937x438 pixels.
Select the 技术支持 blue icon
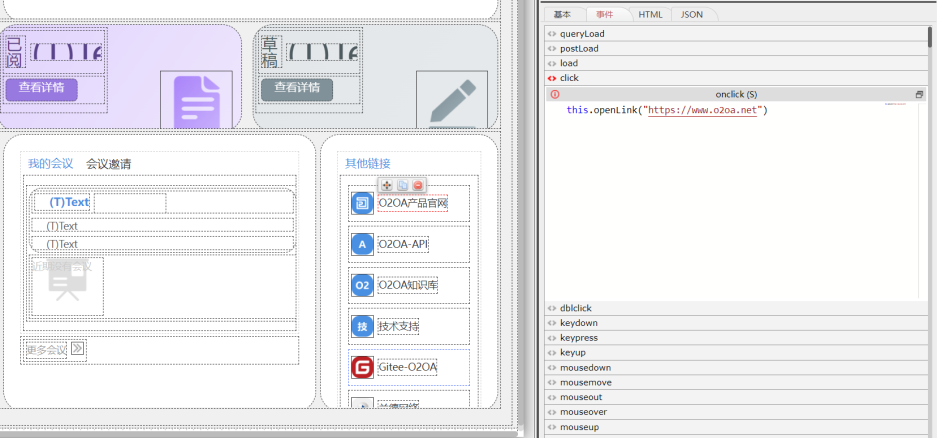click(363, 326)
